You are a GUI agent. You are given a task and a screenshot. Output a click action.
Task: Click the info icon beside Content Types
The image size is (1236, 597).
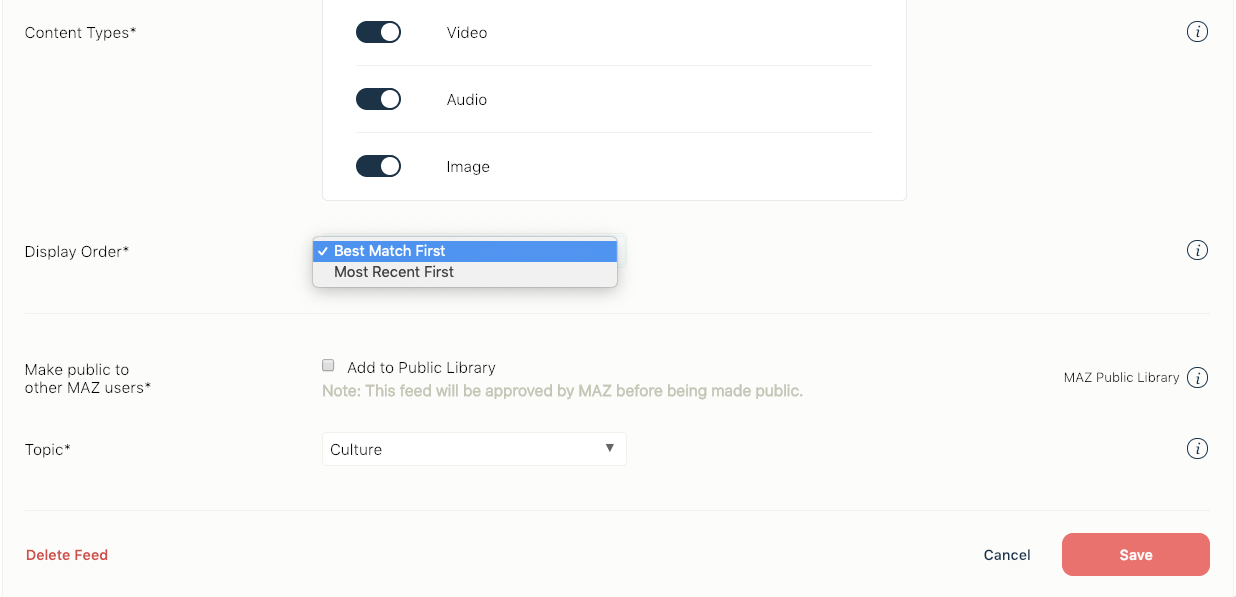(1197, 32)
